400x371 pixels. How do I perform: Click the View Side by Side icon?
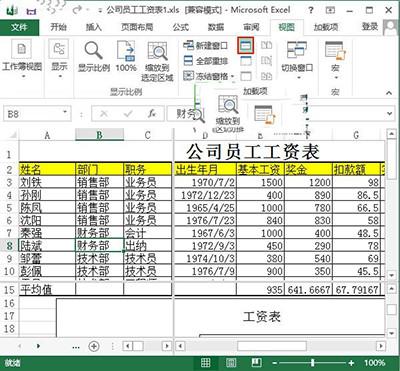pyautogui.click(x=266, y=45)
